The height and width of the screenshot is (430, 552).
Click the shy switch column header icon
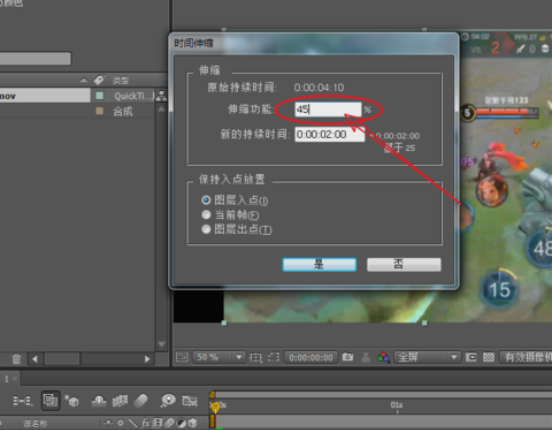click(x=108, y=423)
